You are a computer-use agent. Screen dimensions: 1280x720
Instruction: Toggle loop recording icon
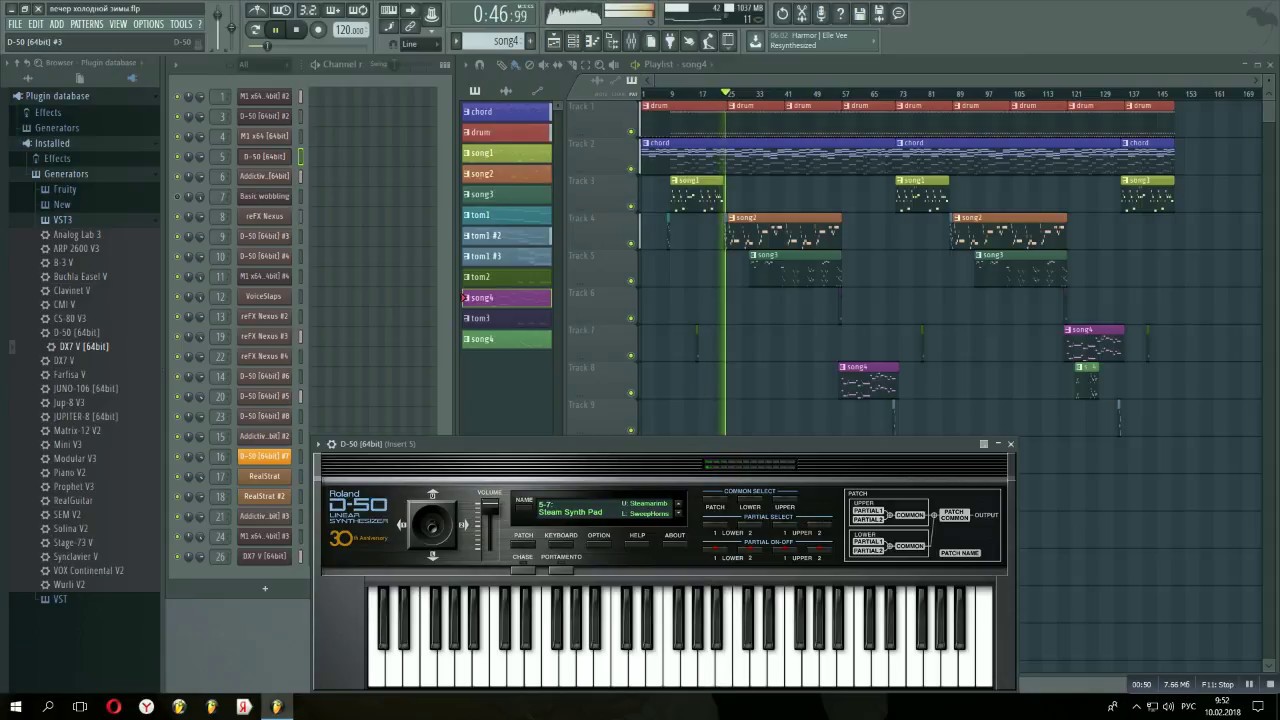357,11
